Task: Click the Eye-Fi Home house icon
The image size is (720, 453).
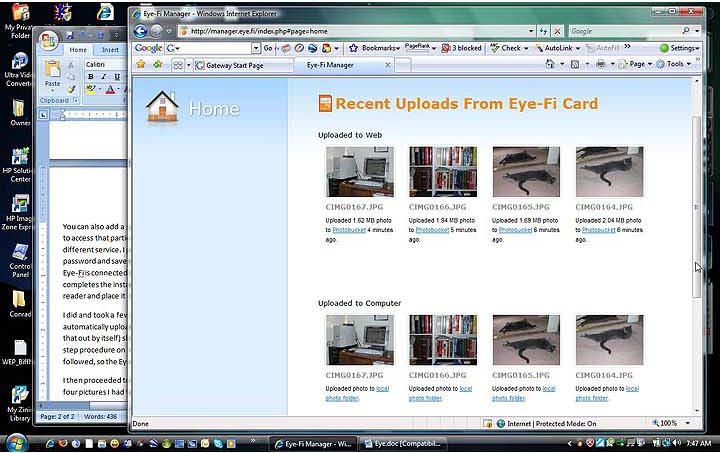Action: click(x=162, y=108)
